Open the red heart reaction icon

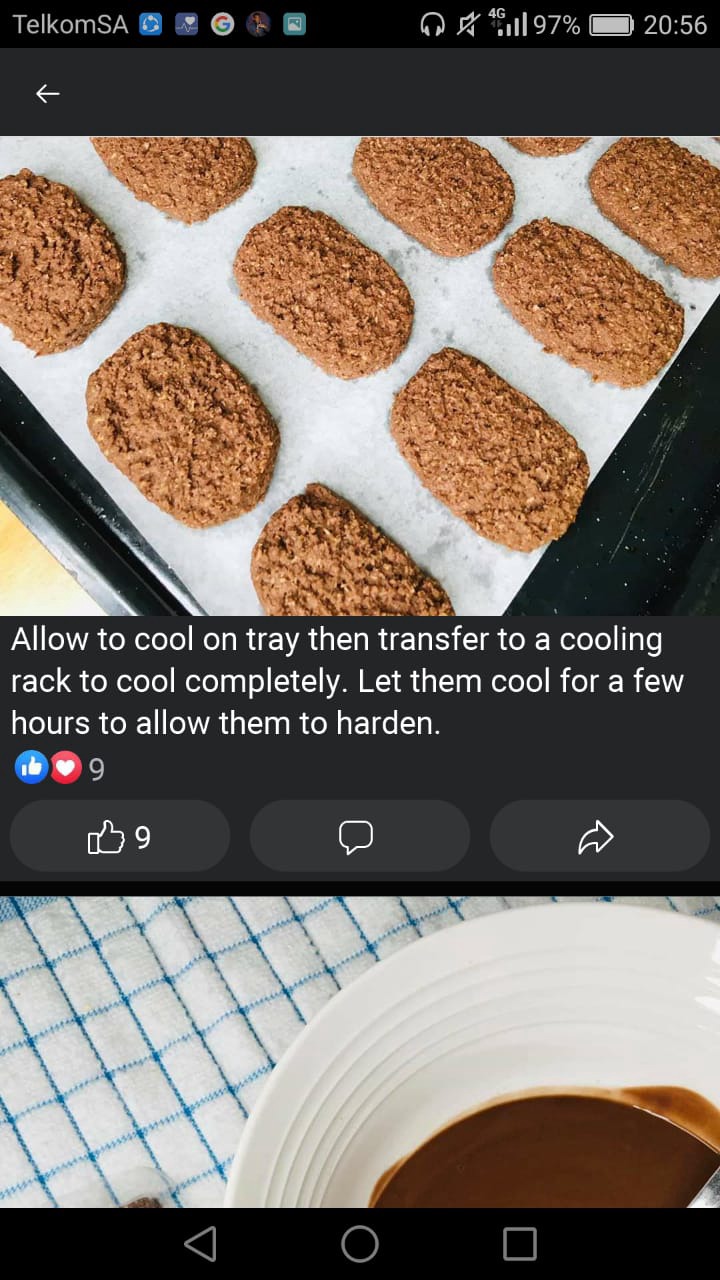[x=65, y=768]
